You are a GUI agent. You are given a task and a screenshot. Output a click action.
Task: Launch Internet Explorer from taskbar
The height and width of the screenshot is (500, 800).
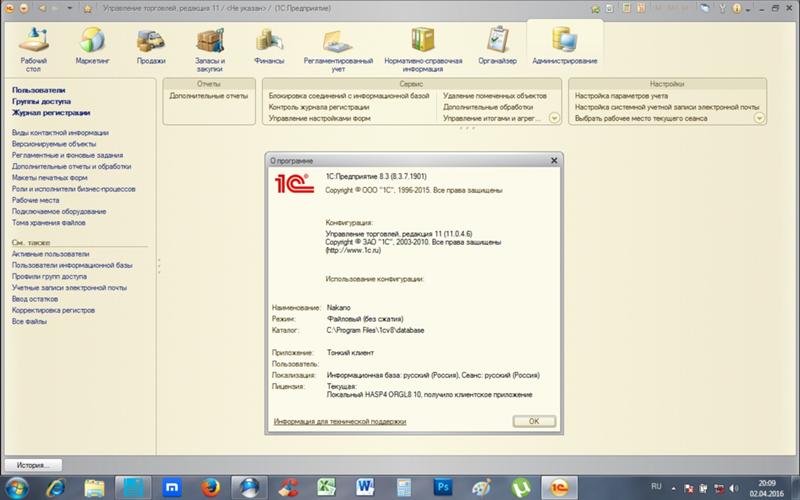[56, 488]
